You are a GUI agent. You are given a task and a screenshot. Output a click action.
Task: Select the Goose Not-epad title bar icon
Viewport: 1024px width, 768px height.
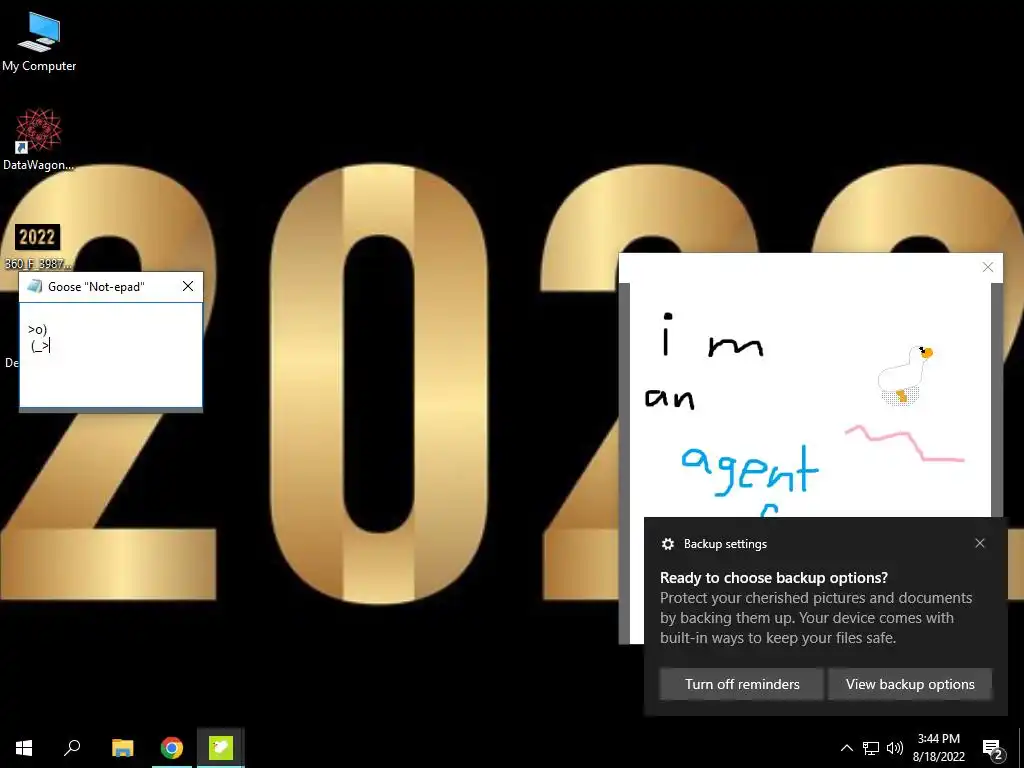click(x=35, y=286)
